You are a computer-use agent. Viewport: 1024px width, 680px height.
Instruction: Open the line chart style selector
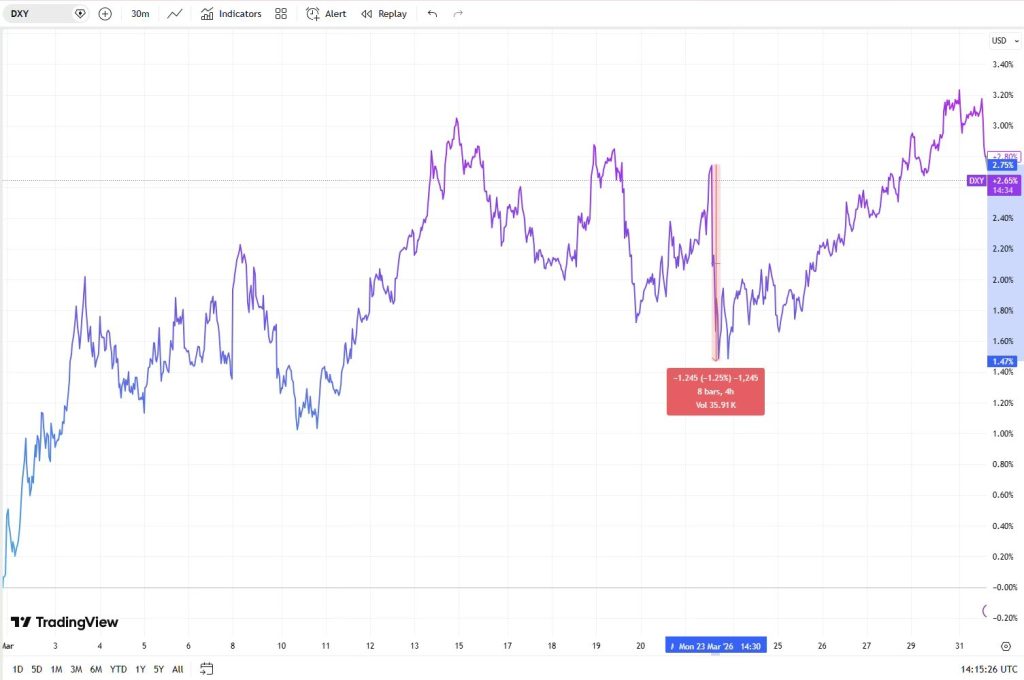click(x=175, y=14)
